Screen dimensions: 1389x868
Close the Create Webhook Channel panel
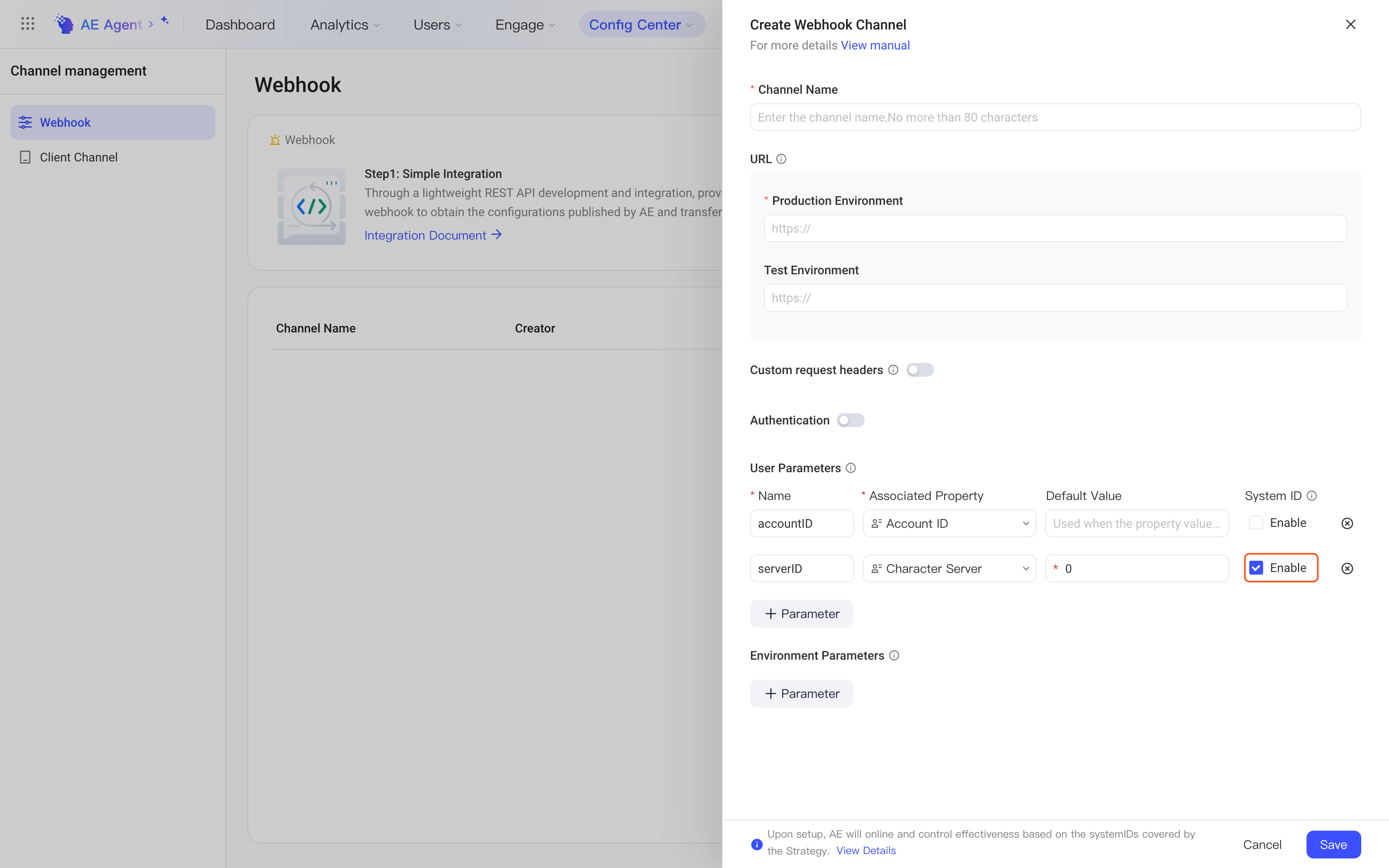coord(1350,24)
